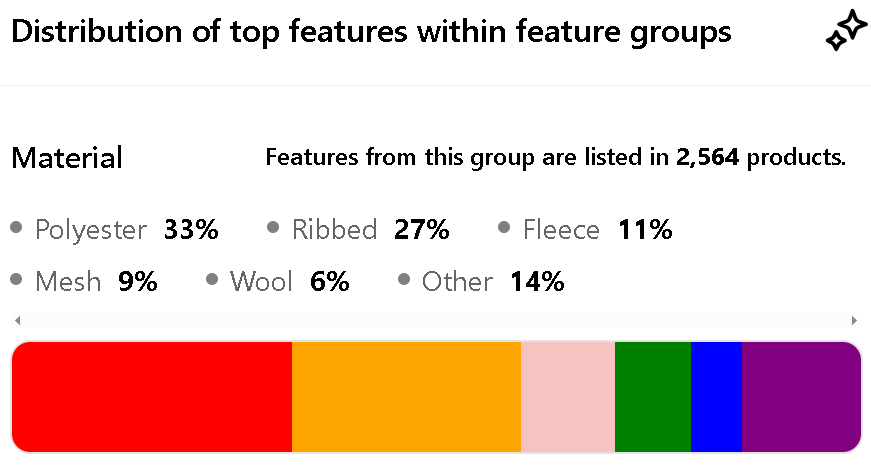This screenshot has height=465, width=871.
Task: Click the Ribbed legend bullet
Action: click(273, 229)
